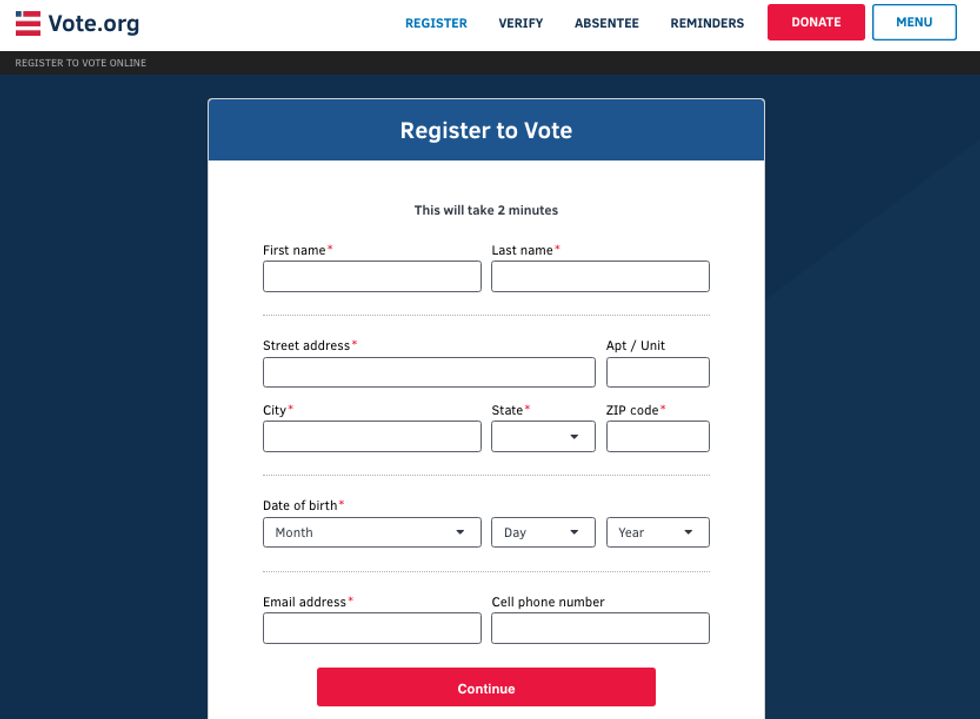Go to the Register nav item
The height and width of the screenshot is (719, 980).
(x=436, y=23)
